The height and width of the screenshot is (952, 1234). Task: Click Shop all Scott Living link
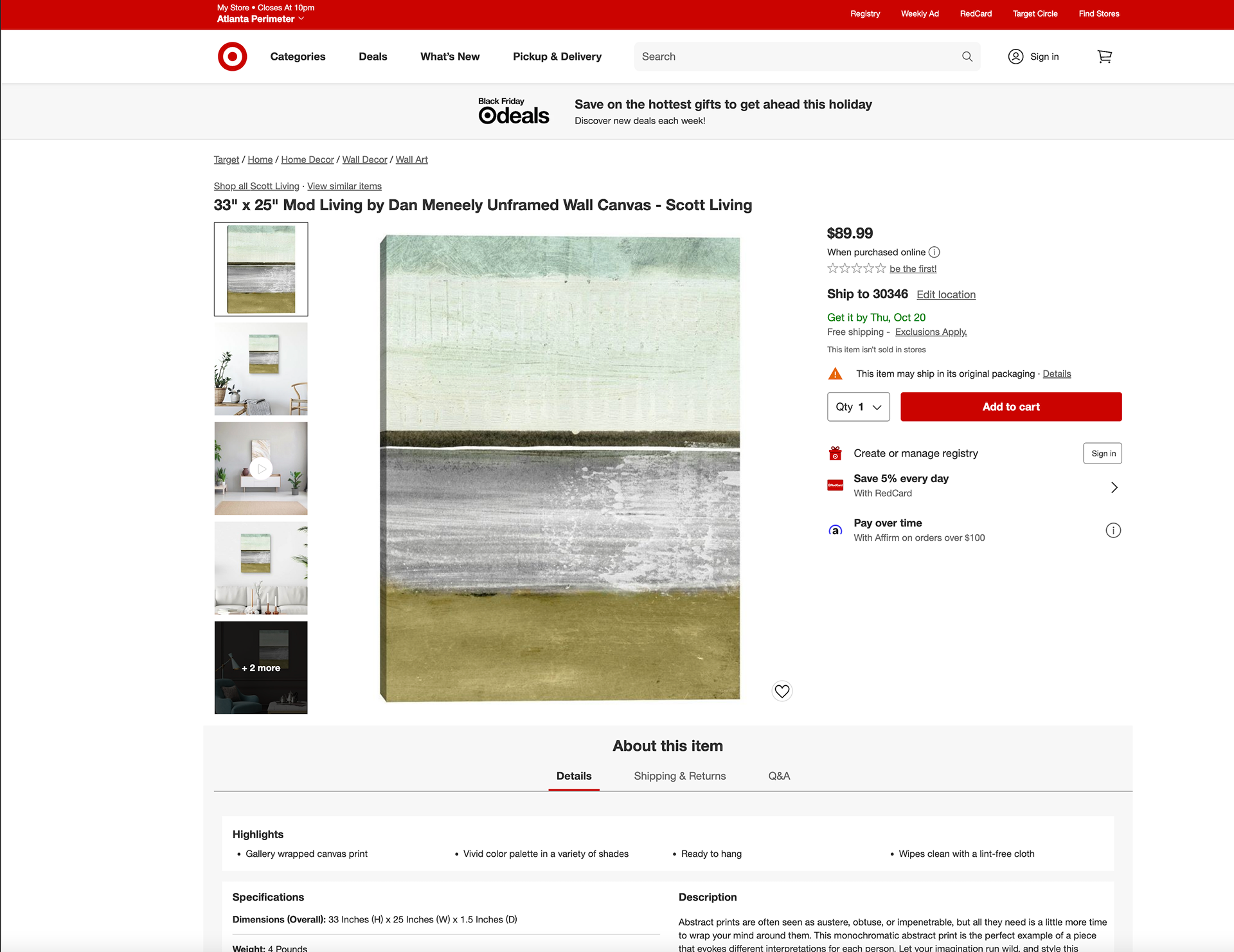tap(256, 186)
